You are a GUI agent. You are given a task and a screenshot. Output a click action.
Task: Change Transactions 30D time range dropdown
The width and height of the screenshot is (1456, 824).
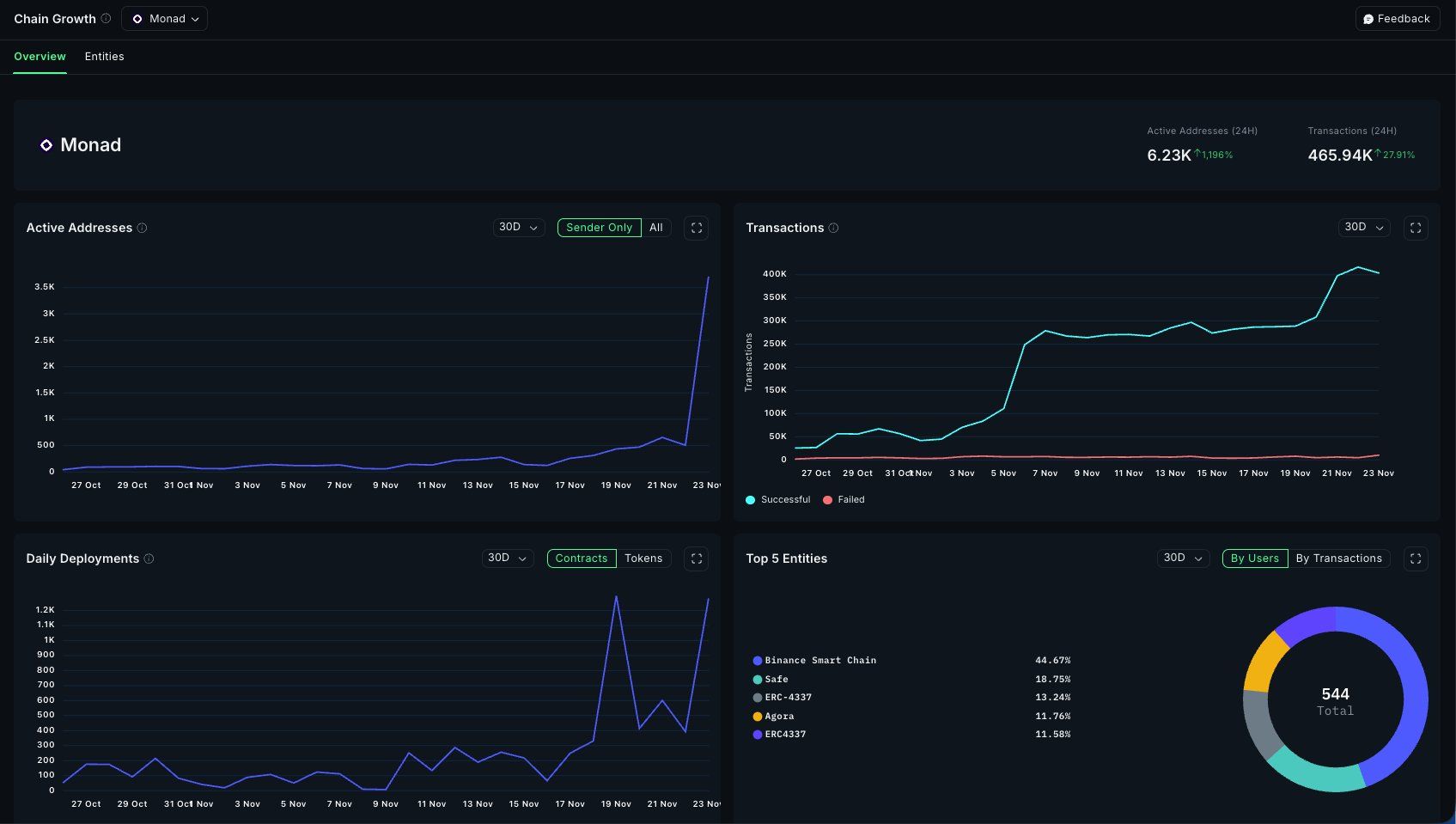[x=1363, y=228]
